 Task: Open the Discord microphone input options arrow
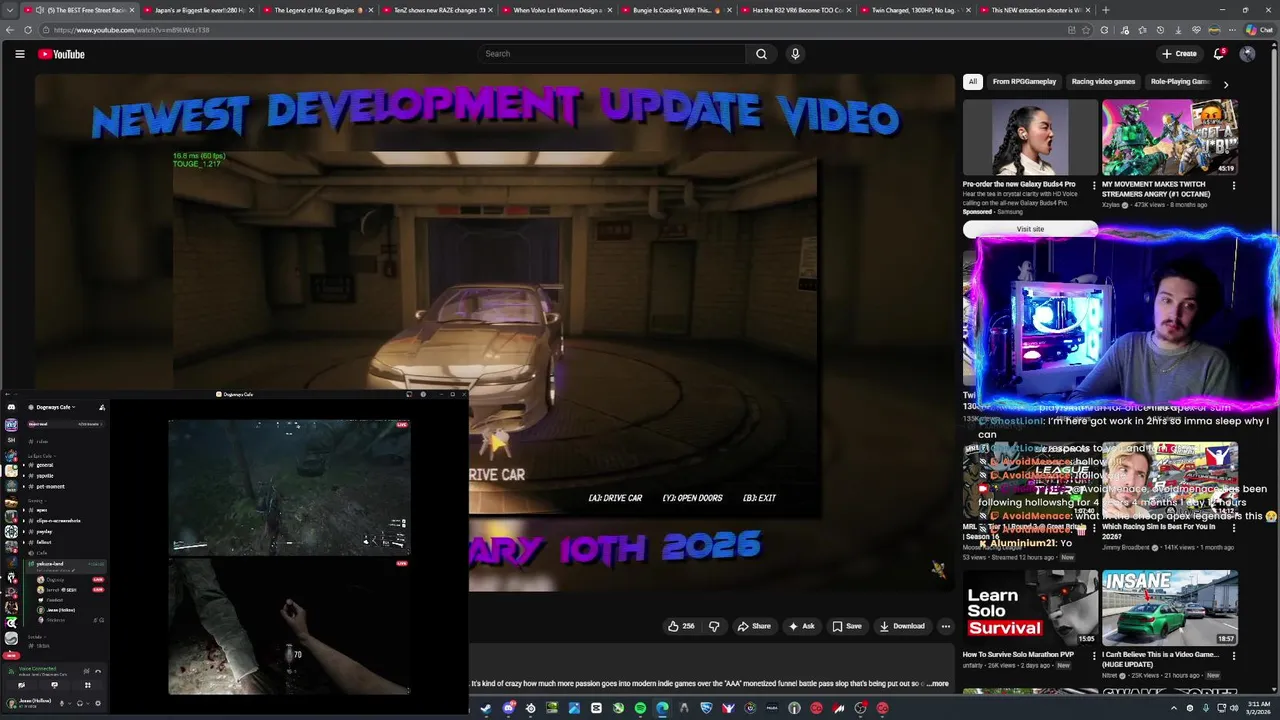pyautogui.click(x=70, y=703)
